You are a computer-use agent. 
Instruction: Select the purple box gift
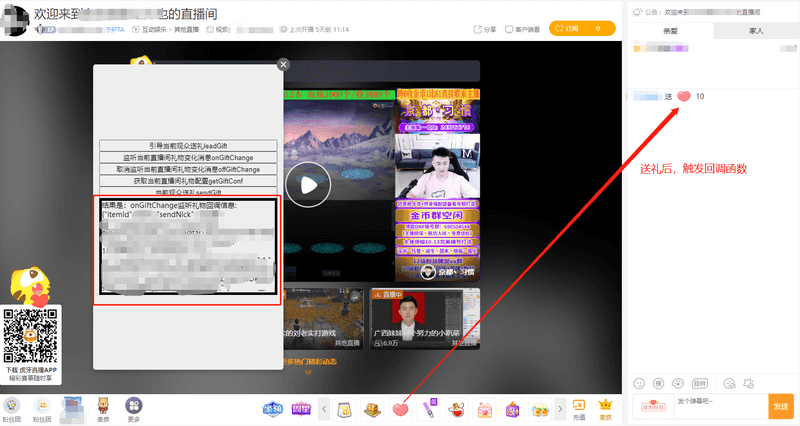pyautogui.click(x=512, y=409)
